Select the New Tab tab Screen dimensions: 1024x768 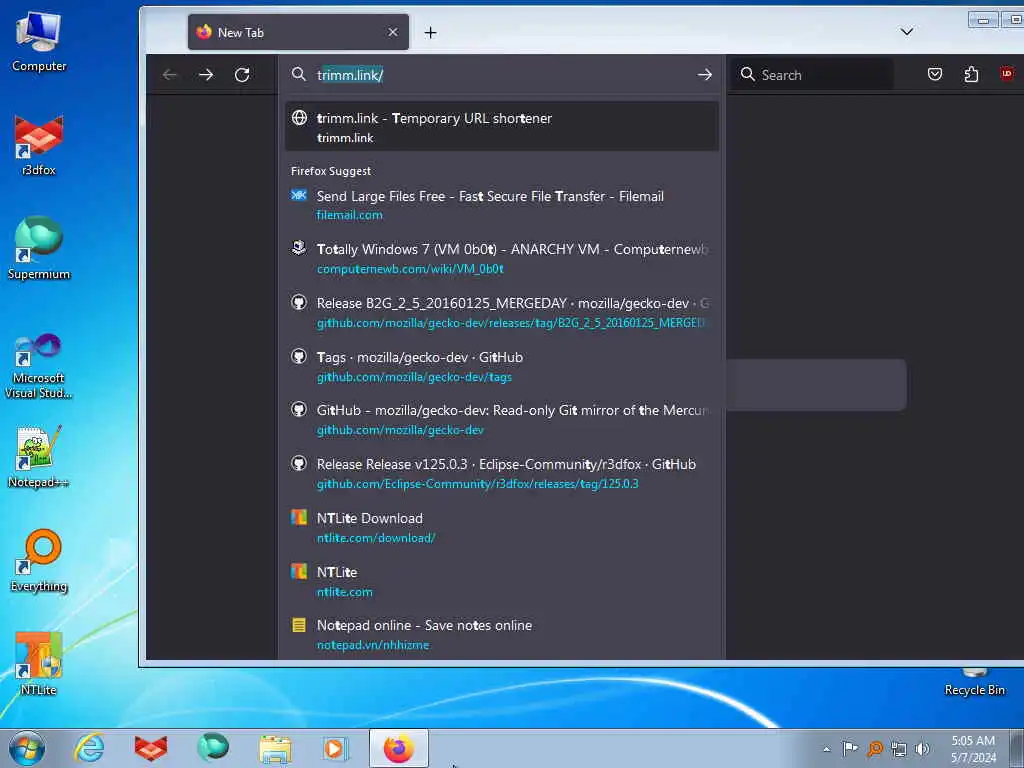pos(298,32)
